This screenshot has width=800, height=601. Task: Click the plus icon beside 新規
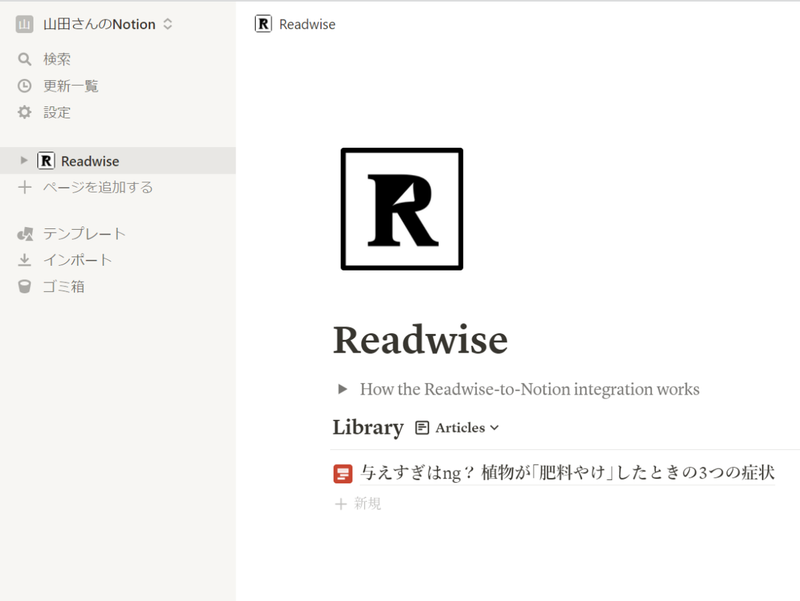(x=340, y=504)
